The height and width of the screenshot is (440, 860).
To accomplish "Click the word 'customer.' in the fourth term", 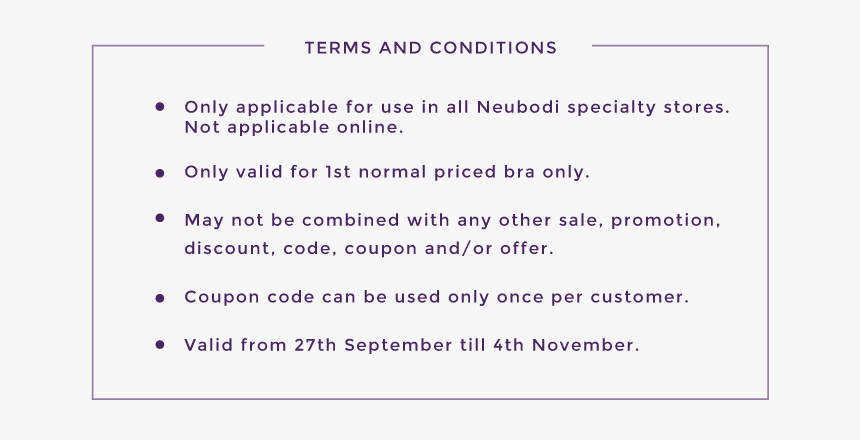I will pyautogui.click(x=640, y=297).
